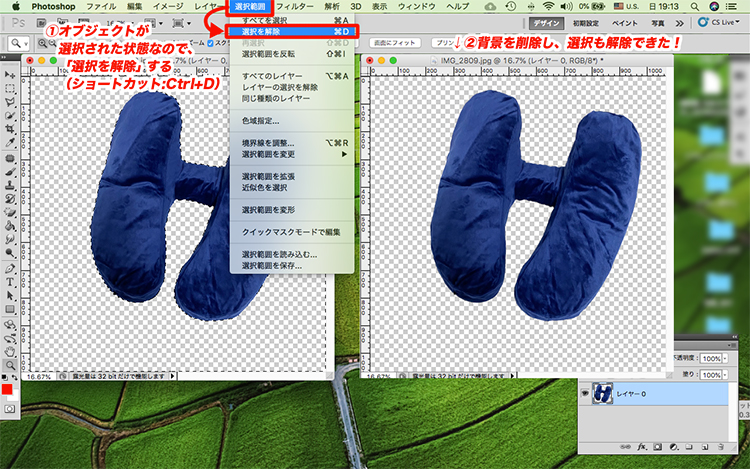
Task: Open the opacity 不透明度 slider arrow
Action: click(x=726, y=358)
